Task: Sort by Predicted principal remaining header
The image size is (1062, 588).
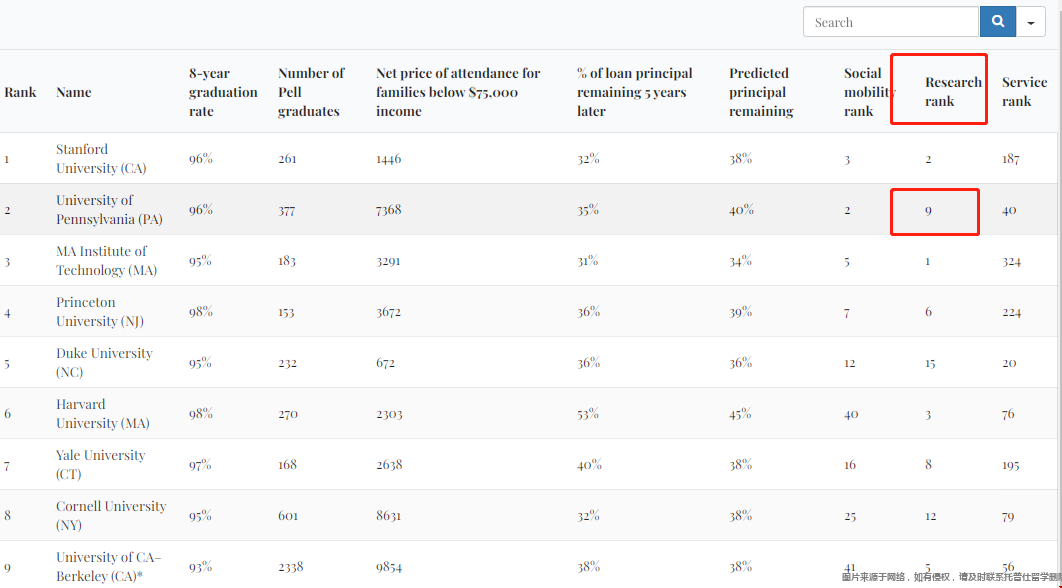Action: point(760,92)
